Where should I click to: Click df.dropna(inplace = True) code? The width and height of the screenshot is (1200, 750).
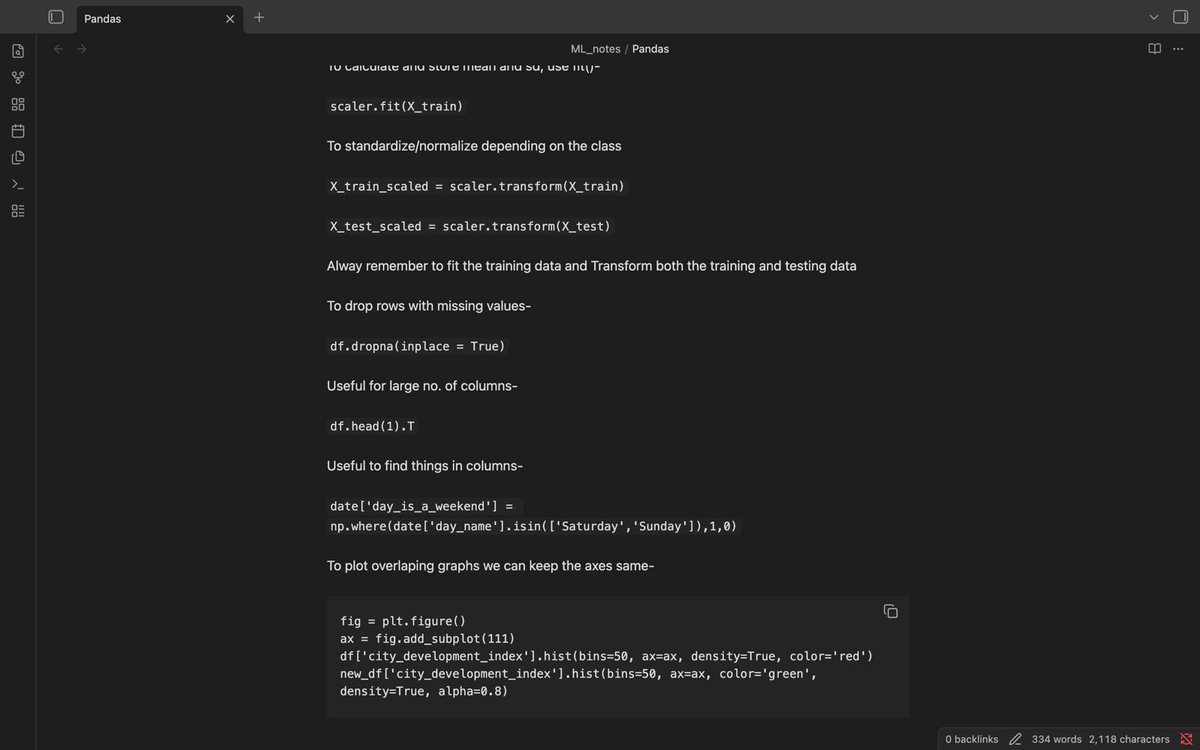(418, 346)
